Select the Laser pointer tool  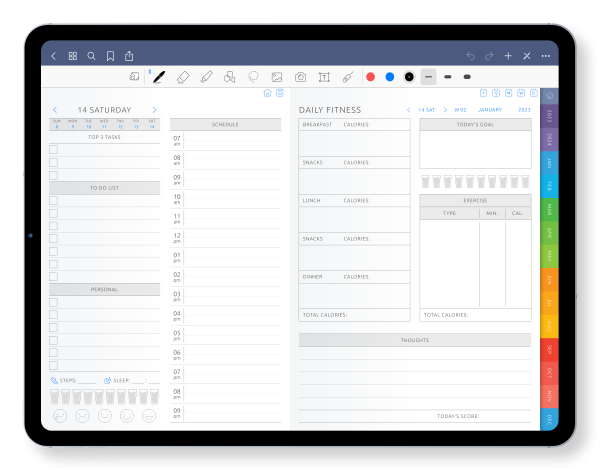(x=348, y=77)
